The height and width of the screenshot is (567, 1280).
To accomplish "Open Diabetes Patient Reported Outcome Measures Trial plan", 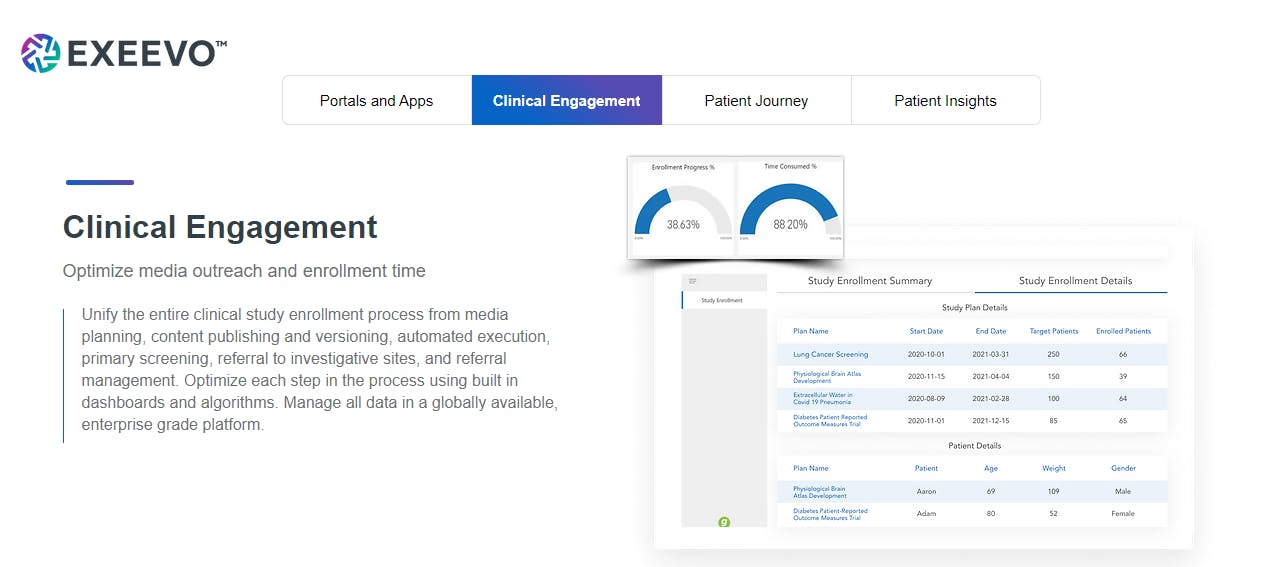I will (830, 421).
